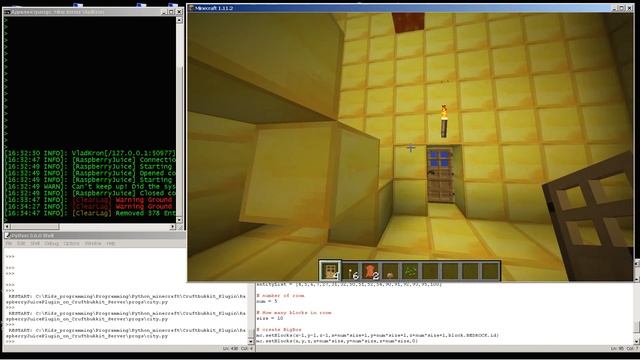The width and height of the screenshot is (640, 360).
Task: Minimize the Minecraft 1.11.2 window
Action: tap(615, 8)
